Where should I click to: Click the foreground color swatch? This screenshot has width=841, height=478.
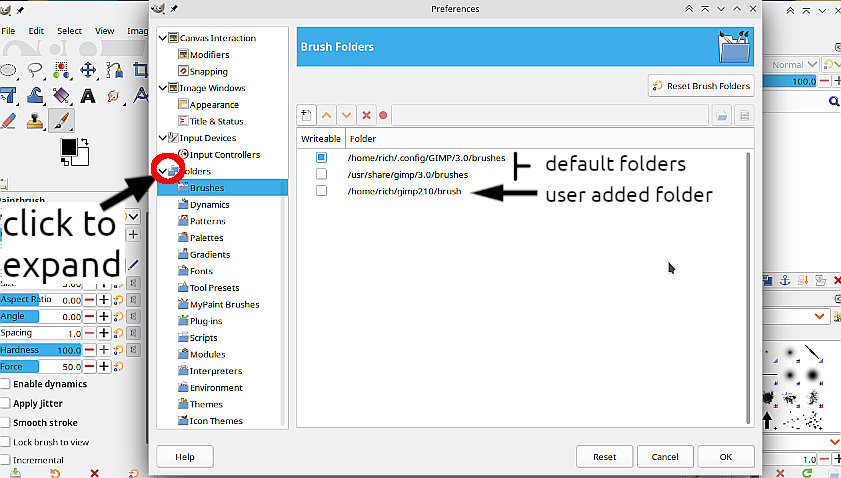click(69, 146)
